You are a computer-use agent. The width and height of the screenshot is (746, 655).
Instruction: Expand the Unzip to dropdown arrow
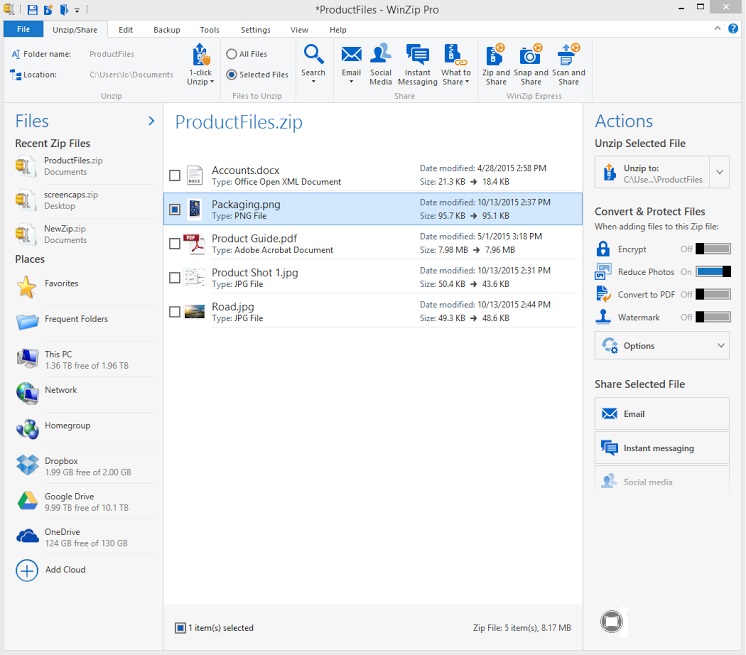[x=719, y=172]
